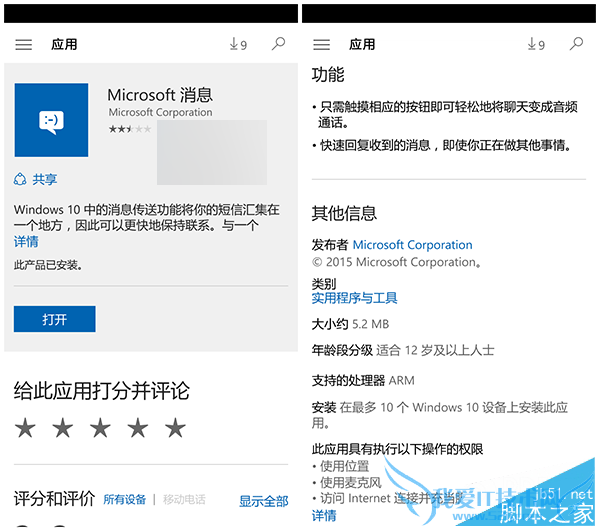Screen dimensions: 600x531
Task: Click 使用麦克风 permission entry
Action: pyautogui.click(x=347, y=483)
